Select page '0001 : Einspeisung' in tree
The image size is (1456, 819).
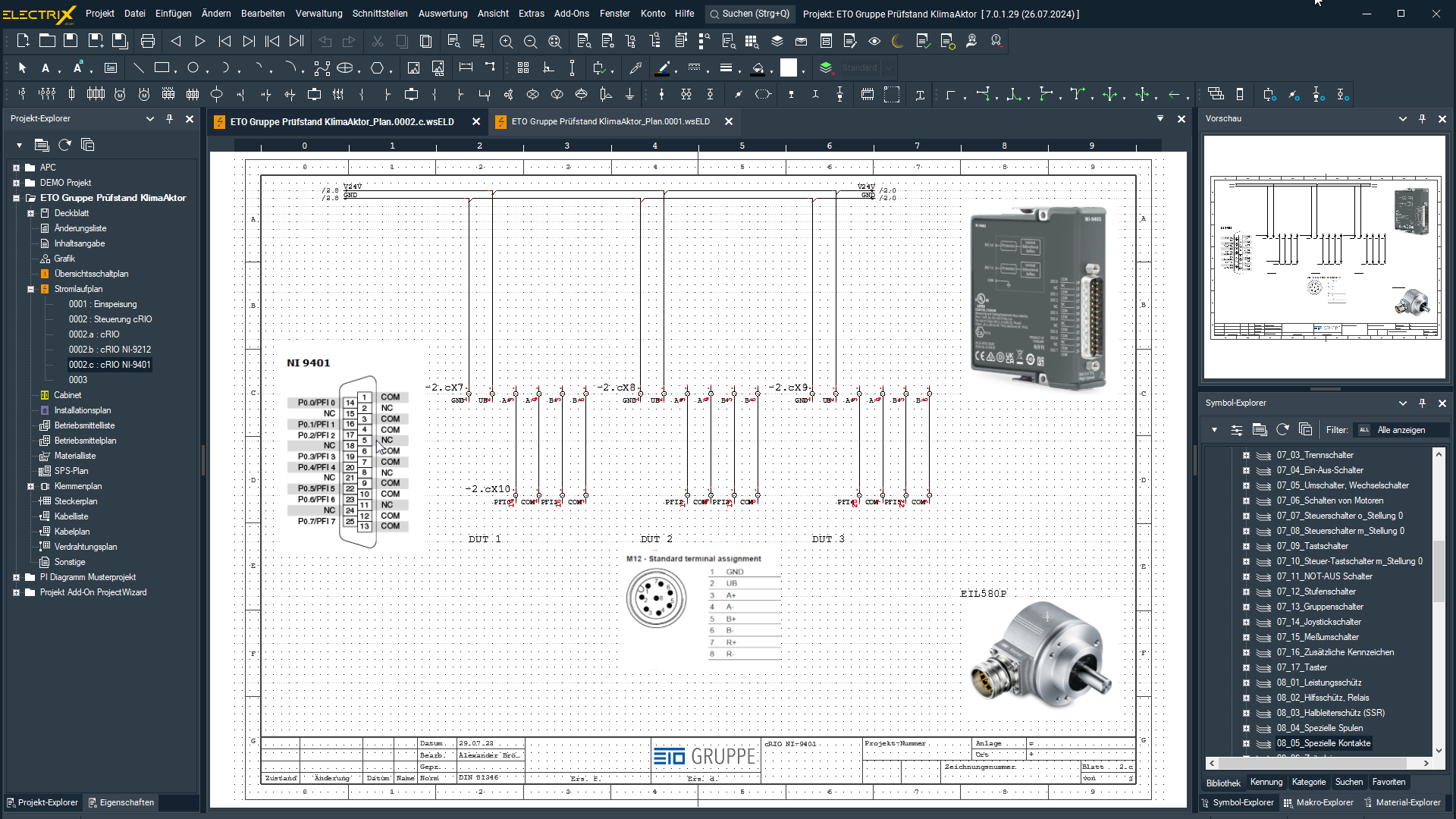(x=103, y=304)
